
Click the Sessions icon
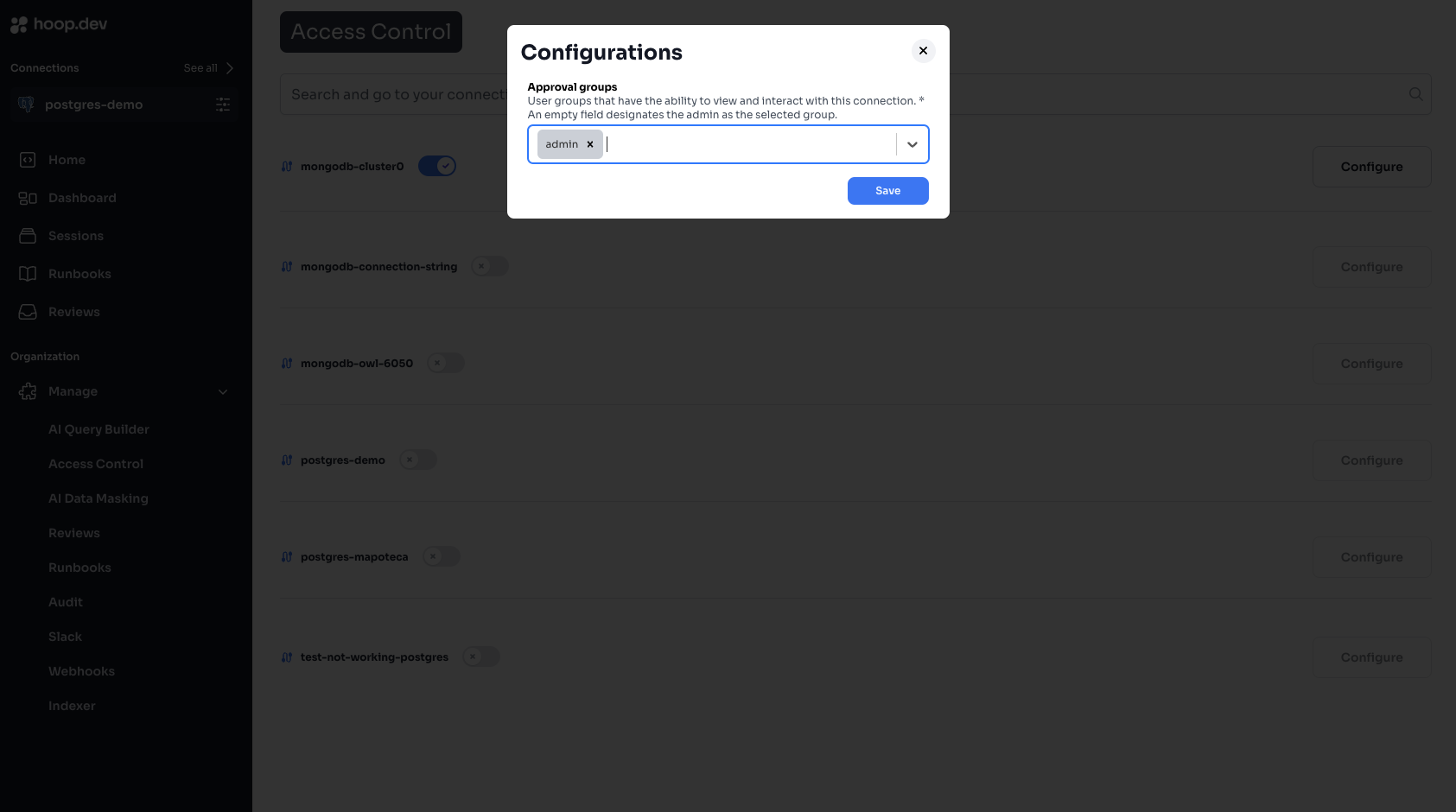click(27, 235)
